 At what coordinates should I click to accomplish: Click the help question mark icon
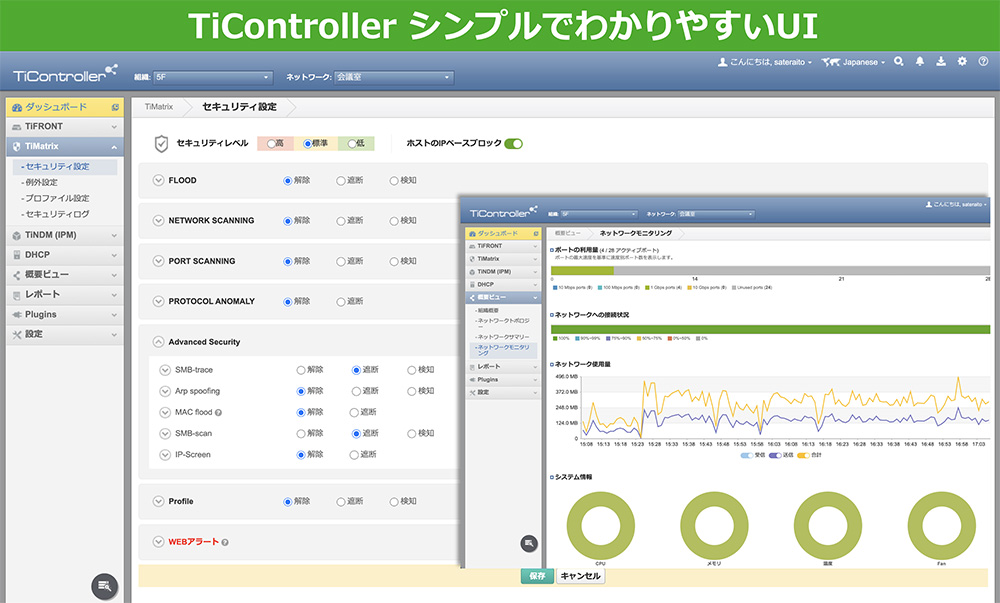coord(981,62)
